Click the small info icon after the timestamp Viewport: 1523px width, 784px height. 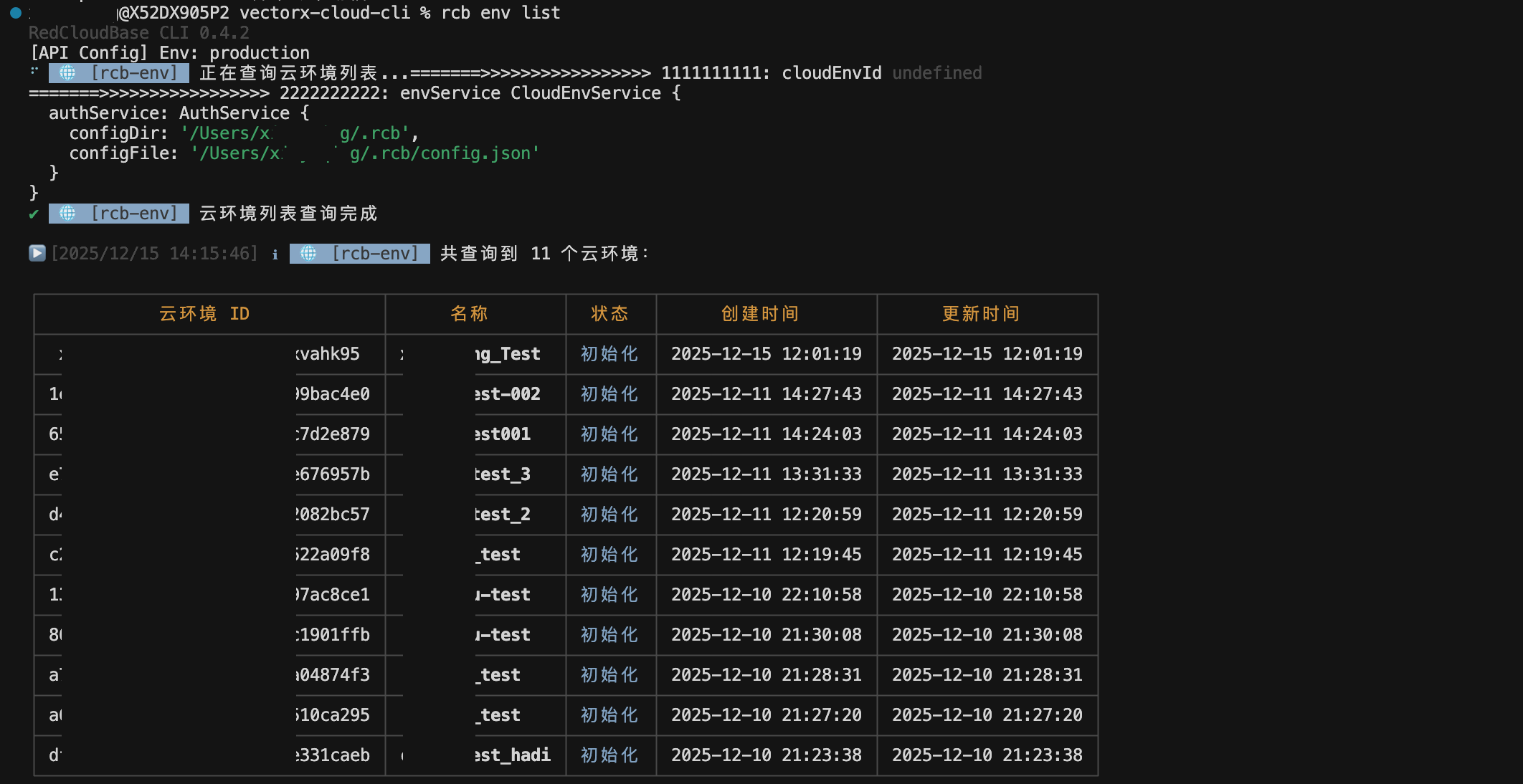[275, 254]
